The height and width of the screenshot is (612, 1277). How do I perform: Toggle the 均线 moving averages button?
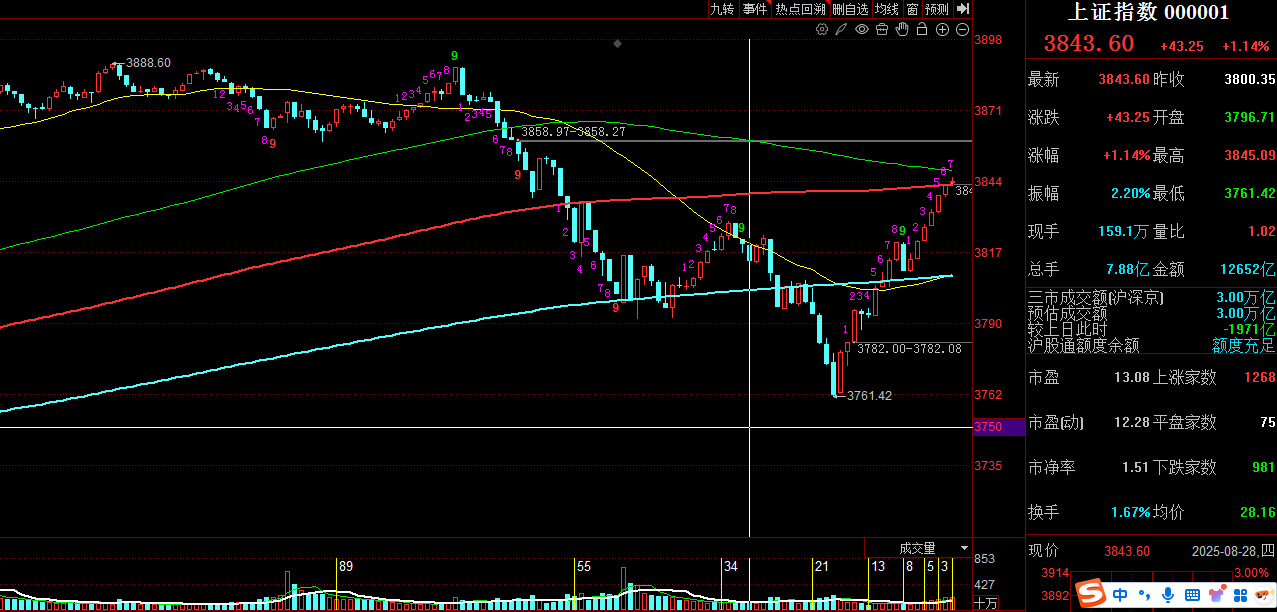[x=886, y=9]
